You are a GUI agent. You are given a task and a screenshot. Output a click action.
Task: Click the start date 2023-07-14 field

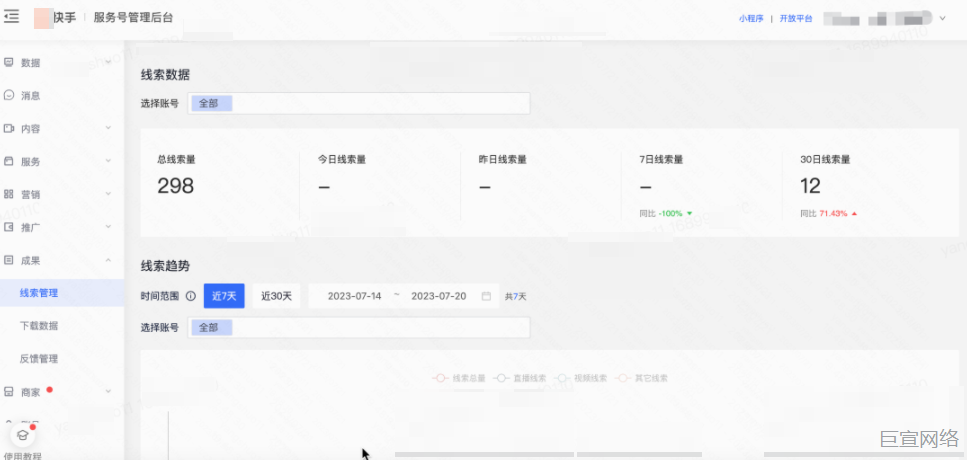(355, 296)
